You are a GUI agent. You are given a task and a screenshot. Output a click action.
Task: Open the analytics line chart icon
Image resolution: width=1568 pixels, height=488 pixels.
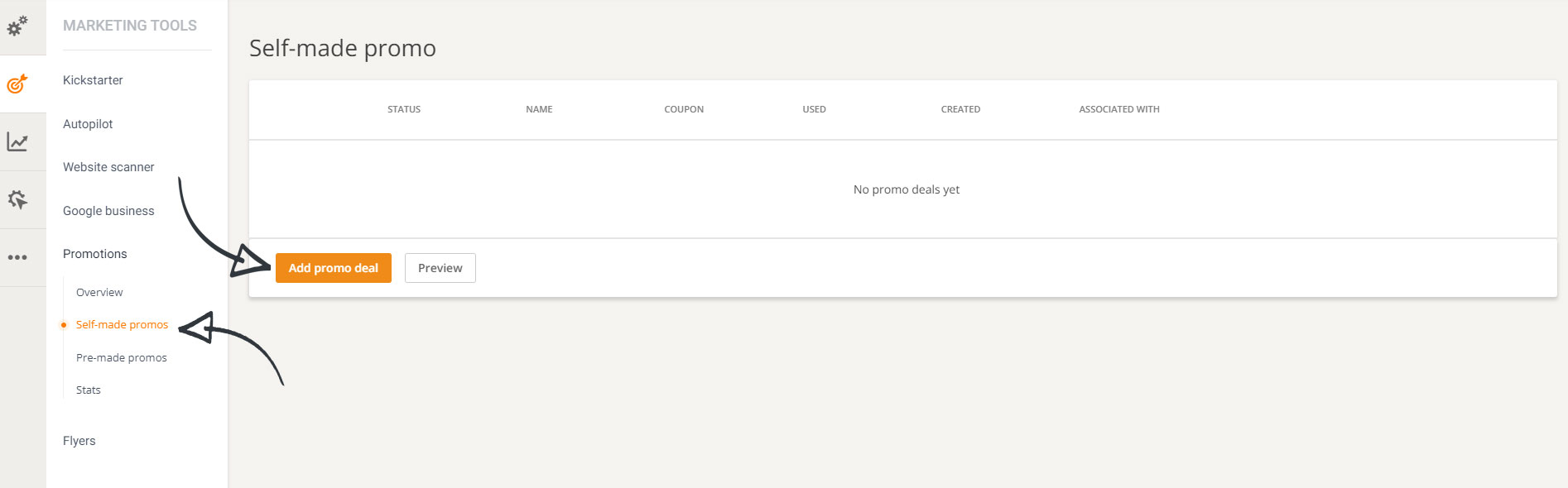(17, 142)
